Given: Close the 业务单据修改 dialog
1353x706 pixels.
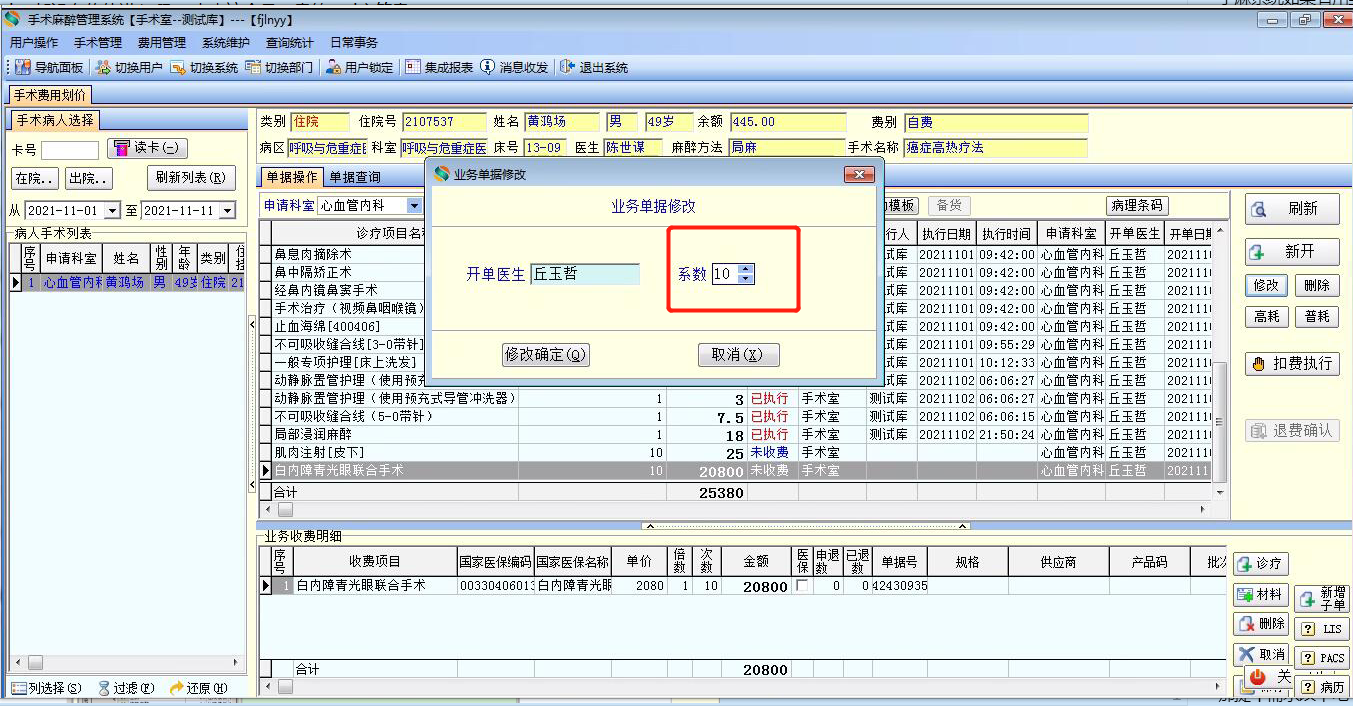Looking at the screenshot, I should [859, 174].
